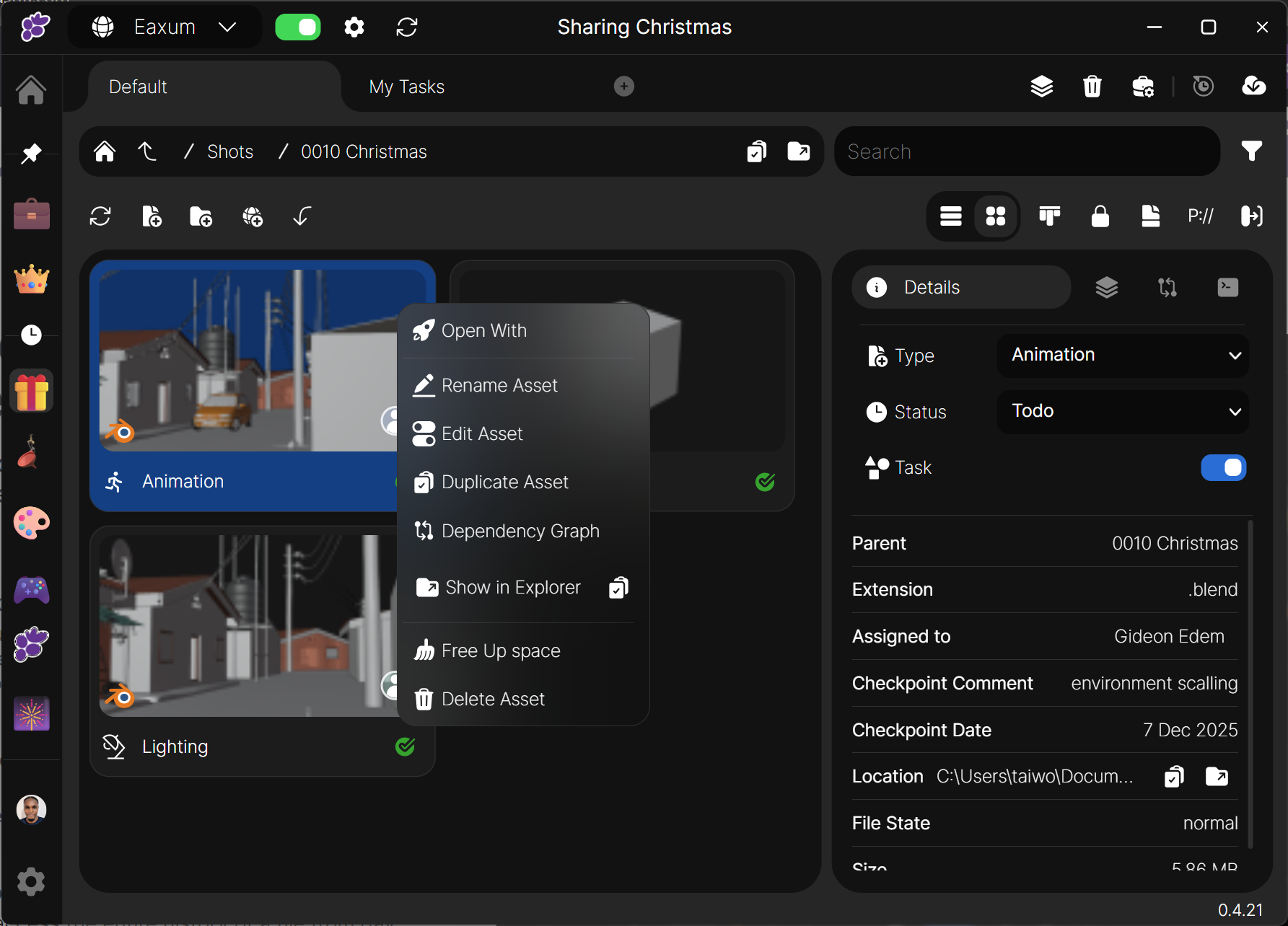Select Rename Asset from context menu

pos(499,386)
